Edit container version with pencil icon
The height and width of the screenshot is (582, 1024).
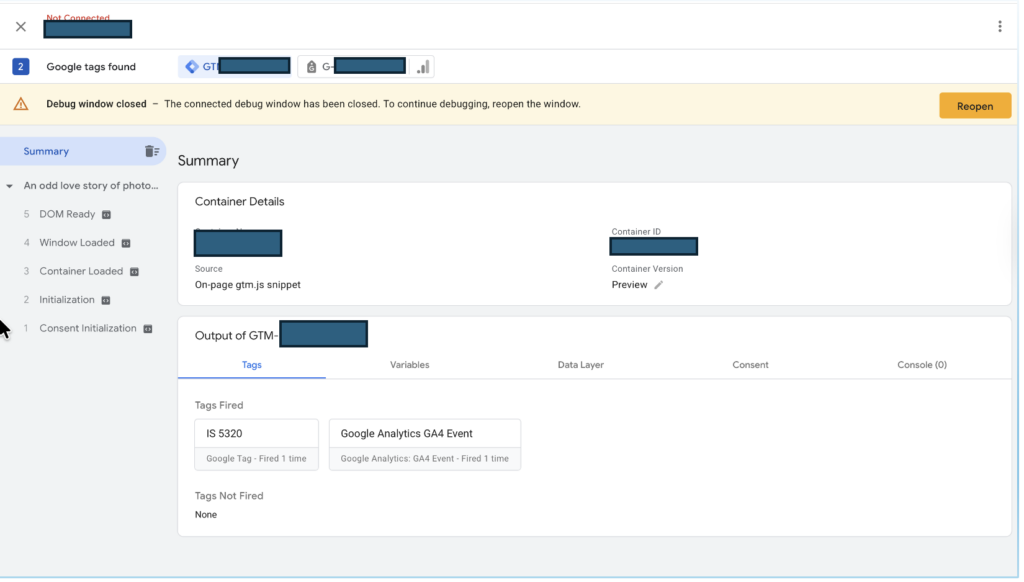pyautogui.click(x=658, y=285)
